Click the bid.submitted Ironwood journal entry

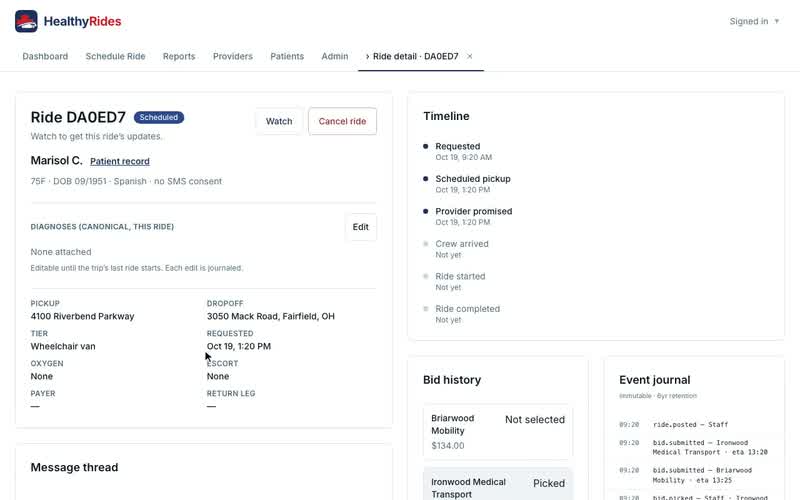pyautogui.click(x=693, y=447)
